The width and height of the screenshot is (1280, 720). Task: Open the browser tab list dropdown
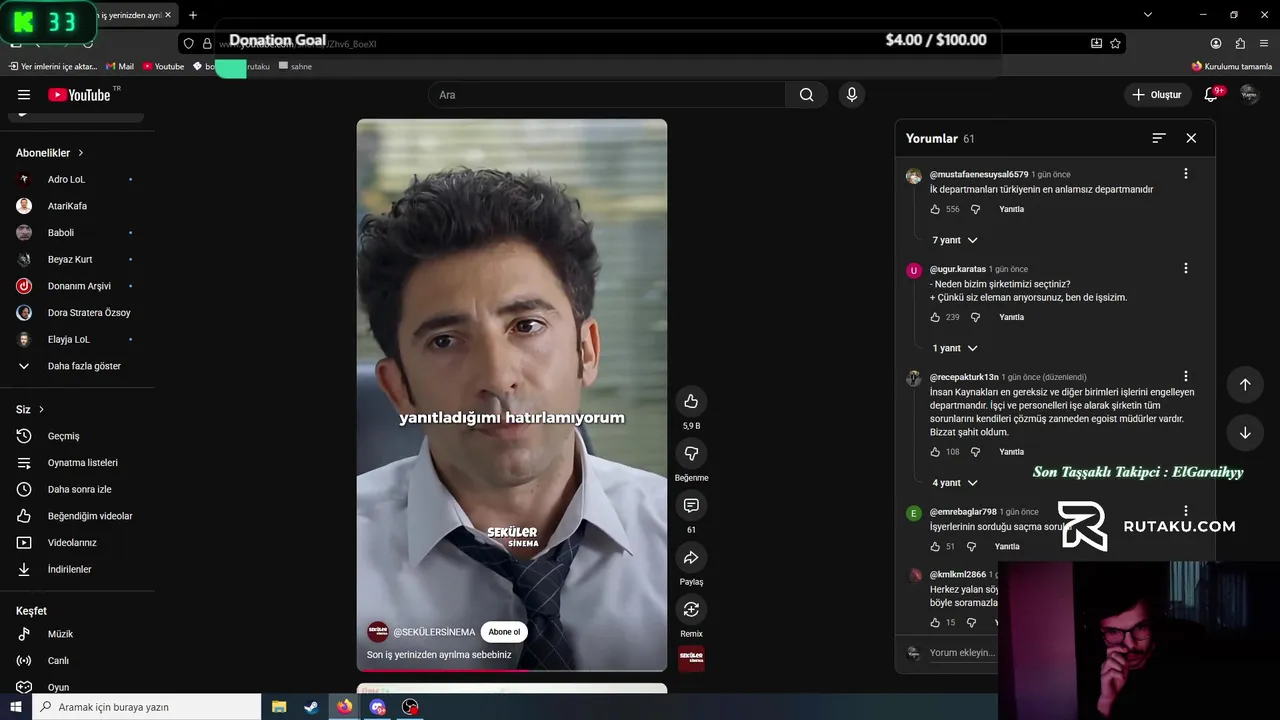[x=1148, y=15]
